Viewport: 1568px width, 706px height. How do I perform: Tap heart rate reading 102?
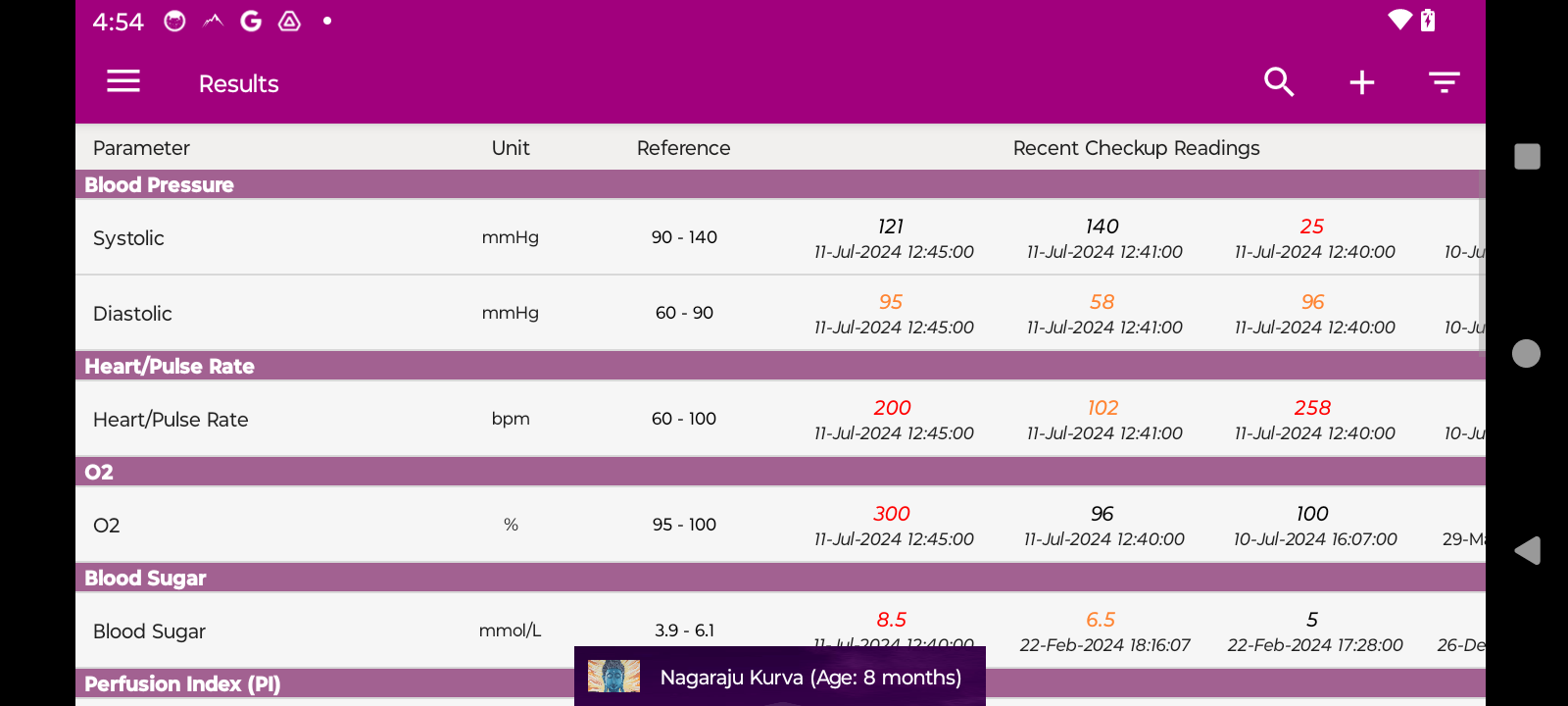click(x=1103, y=408)
